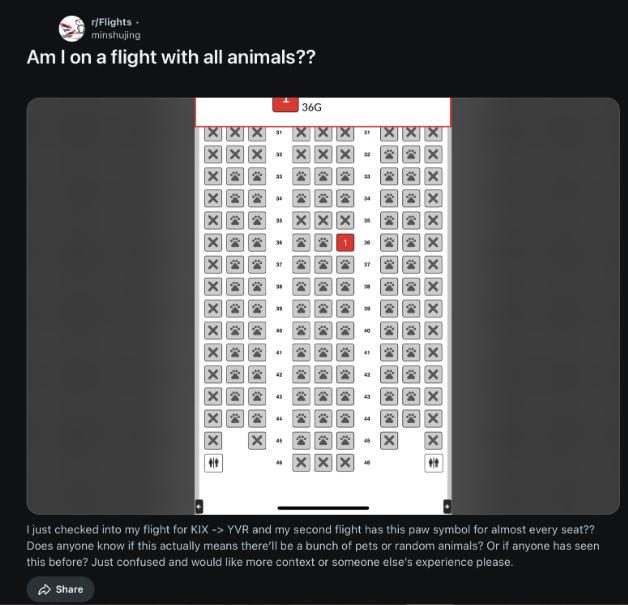Viewport: 628px width, 605px height.
Task: Open post title 'Am I on a flight with all animals??'
Action: point(171,57)
